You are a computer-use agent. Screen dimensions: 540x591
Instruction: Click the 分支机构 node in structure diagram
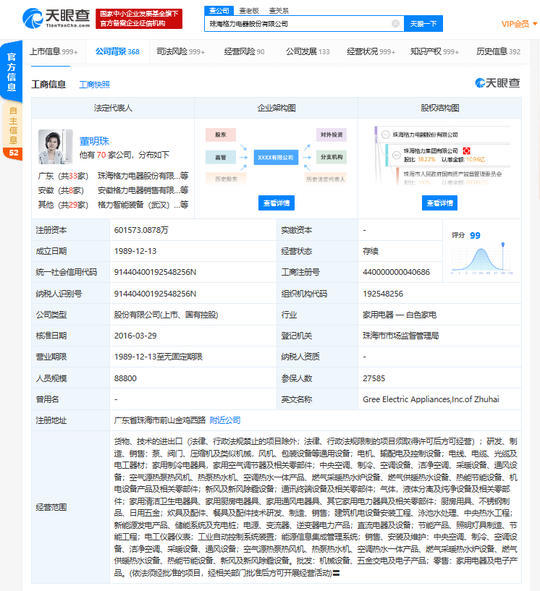(x=331, y=157)
